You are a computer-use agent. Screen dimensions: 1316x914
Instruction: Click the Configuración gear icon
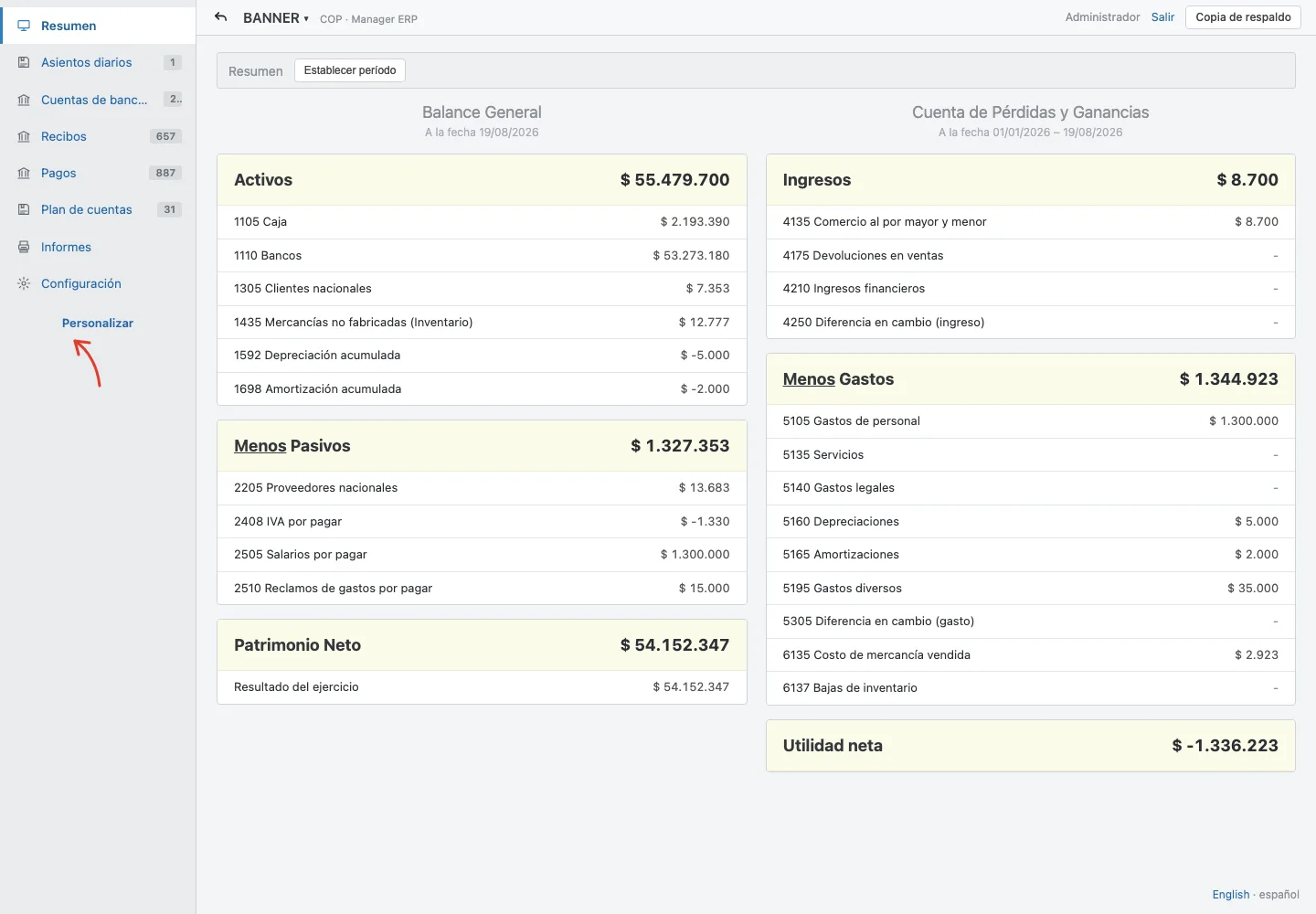click(x=24, y=283)
